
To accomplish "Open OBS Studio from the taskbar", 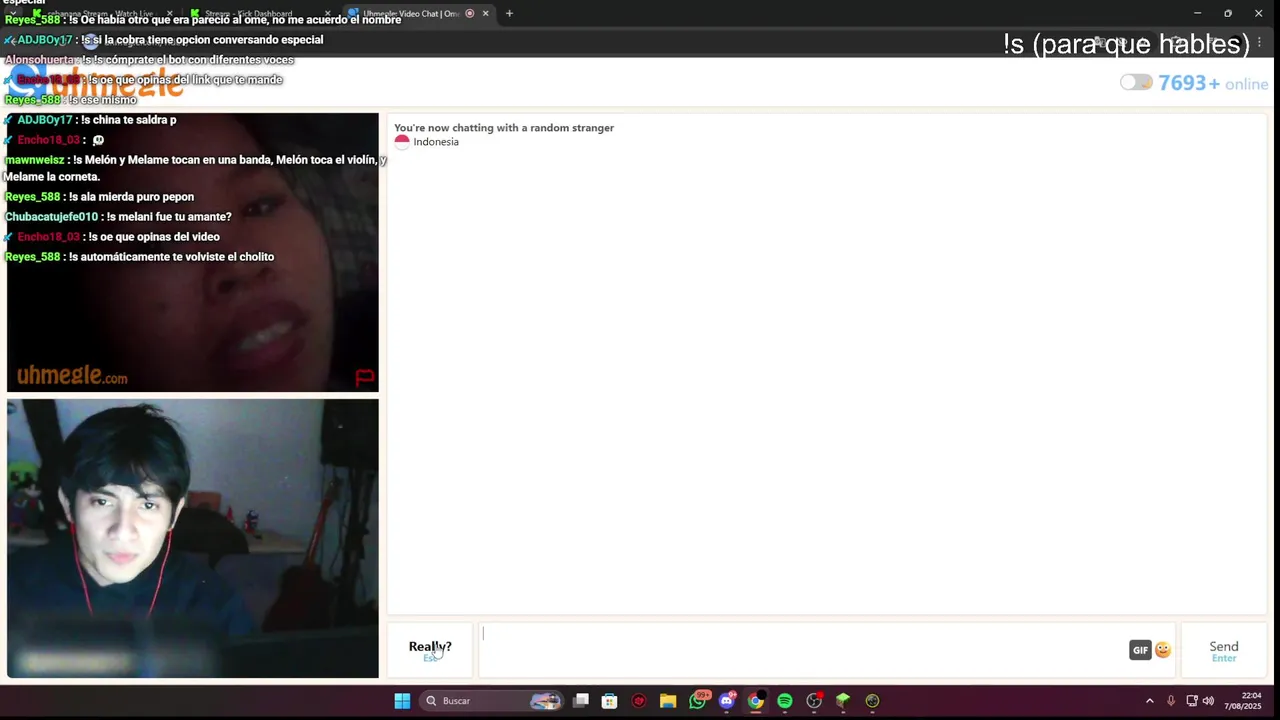I will coord(814,701).
